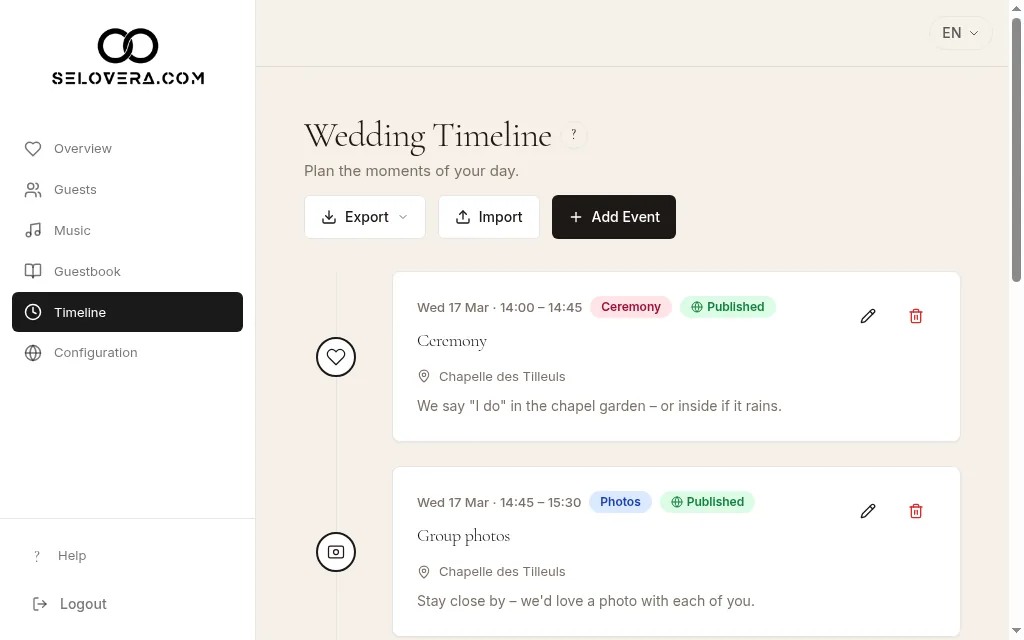Edit the Group photos event with pencil icon
Screen dimensions: 1024x640
[x=868, y=511]
